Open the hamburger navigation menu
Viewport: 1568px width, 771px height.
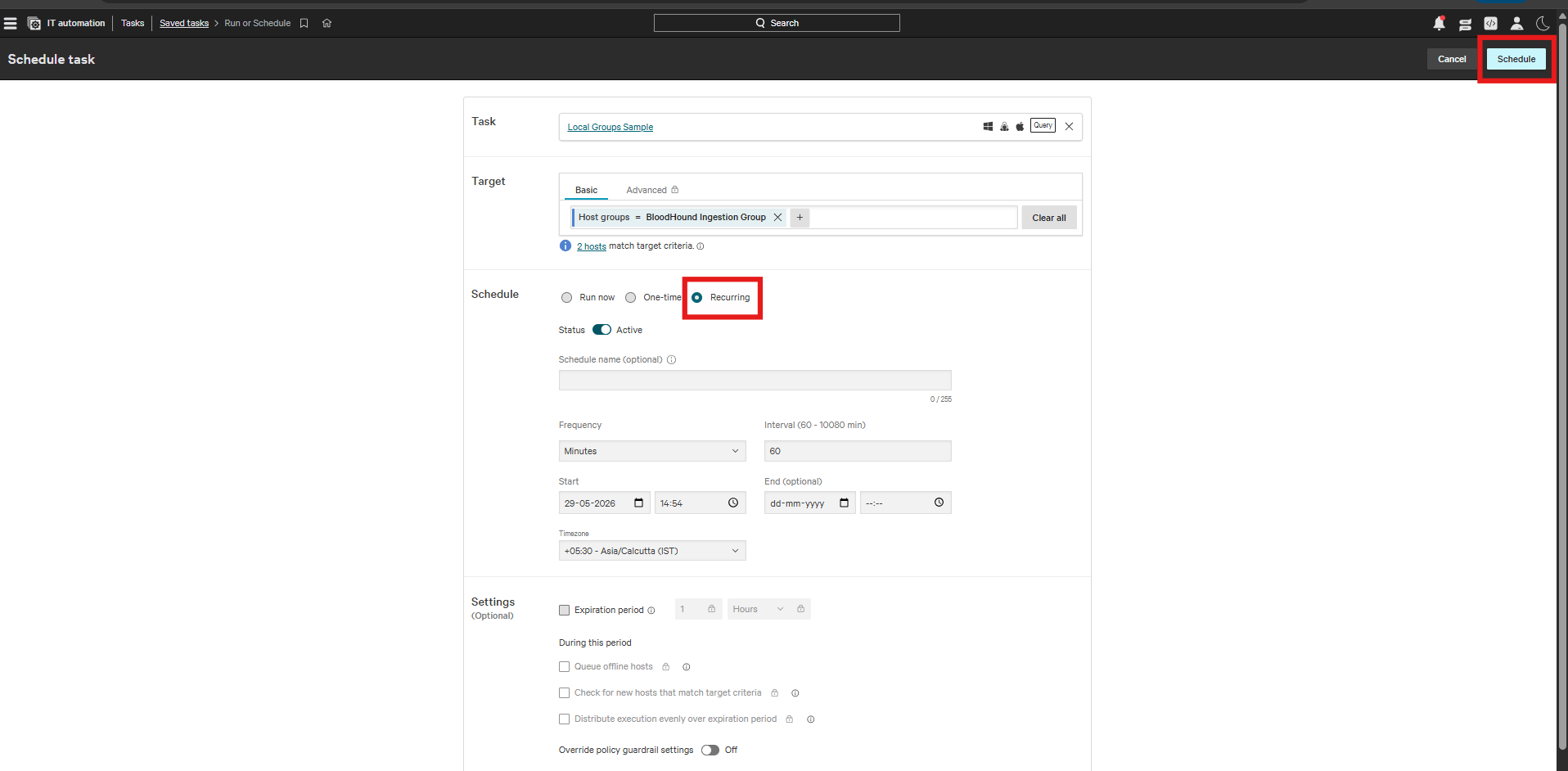coord(11,23)
